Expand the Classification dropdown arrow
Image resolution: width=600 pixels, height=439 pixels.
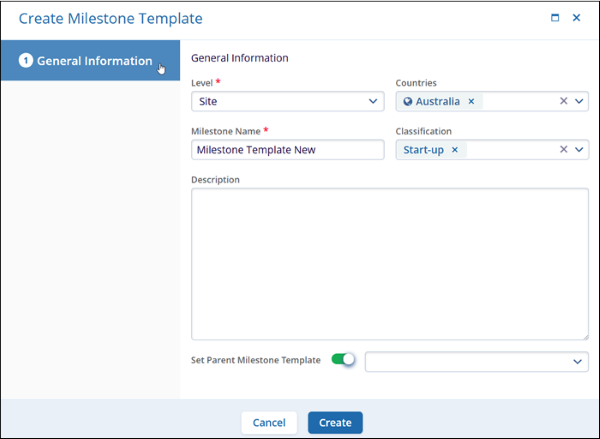[x=579, y=150]
